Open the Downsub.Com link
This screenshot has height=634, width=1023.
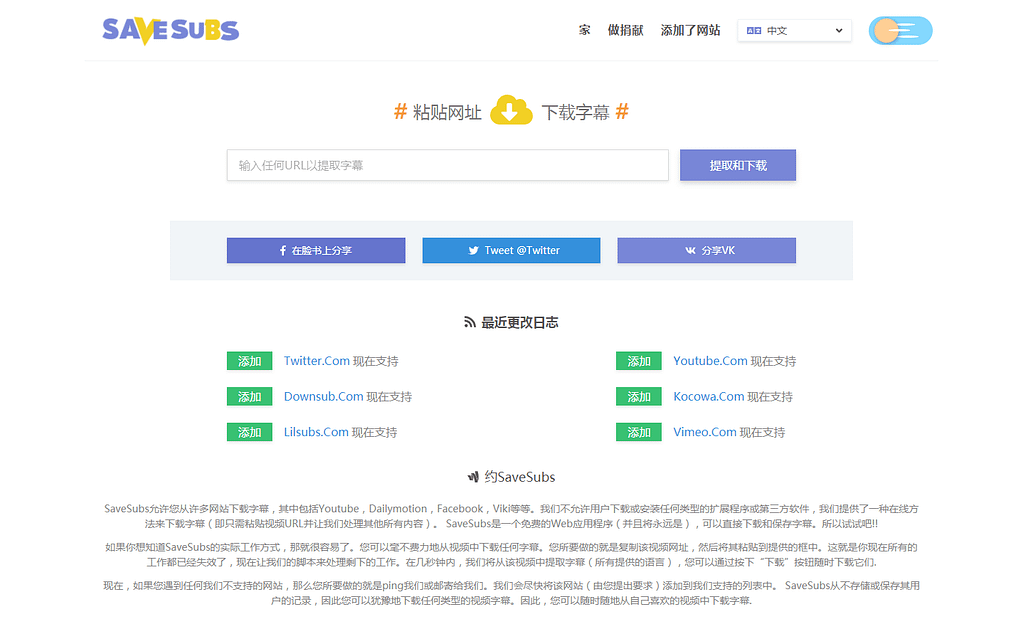(323, 397)
